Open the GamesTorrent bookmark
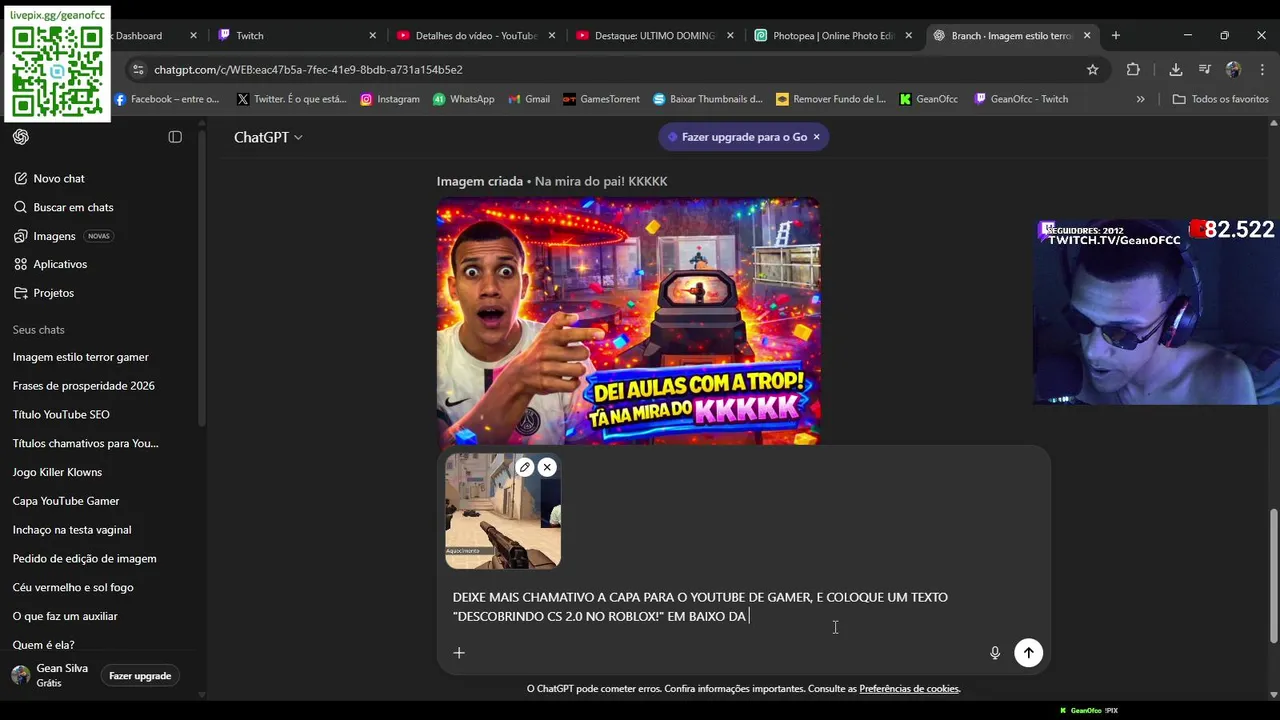Viewport: 1280px width, 720px height. pyautogui.click(x=601, y=99)
